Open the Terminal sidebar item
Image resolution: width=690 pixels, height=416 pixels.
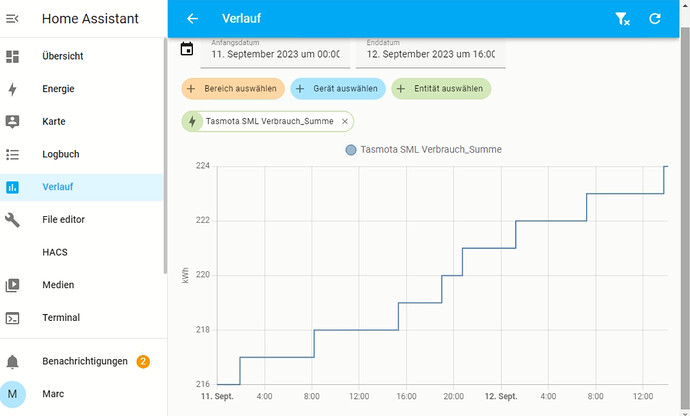[60, 318]
